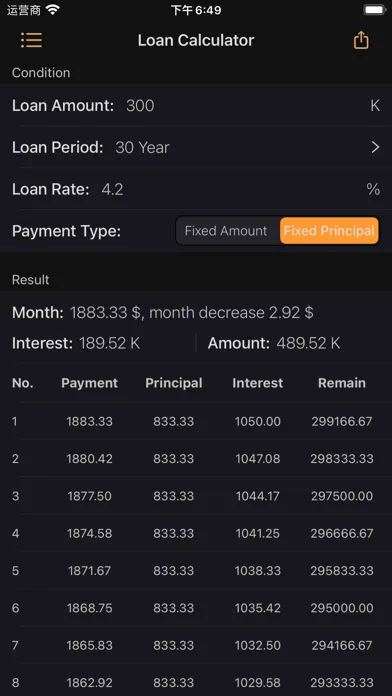Tap the Wi-Fi status icon

pyautogui.click(x=53, y=10)
